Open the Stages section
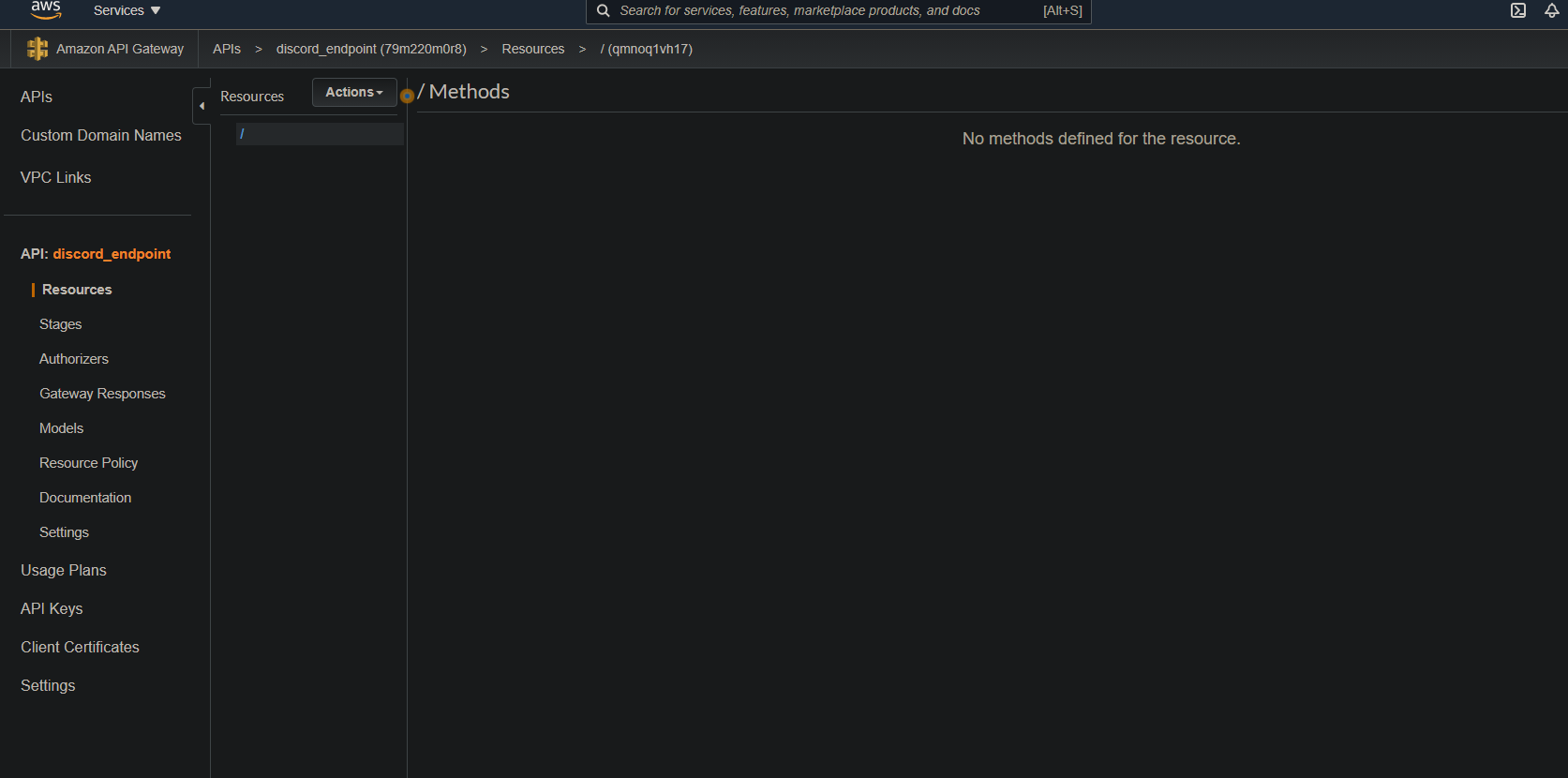Viewport: 1568px width, 778px height. click(x=61, y=324)
